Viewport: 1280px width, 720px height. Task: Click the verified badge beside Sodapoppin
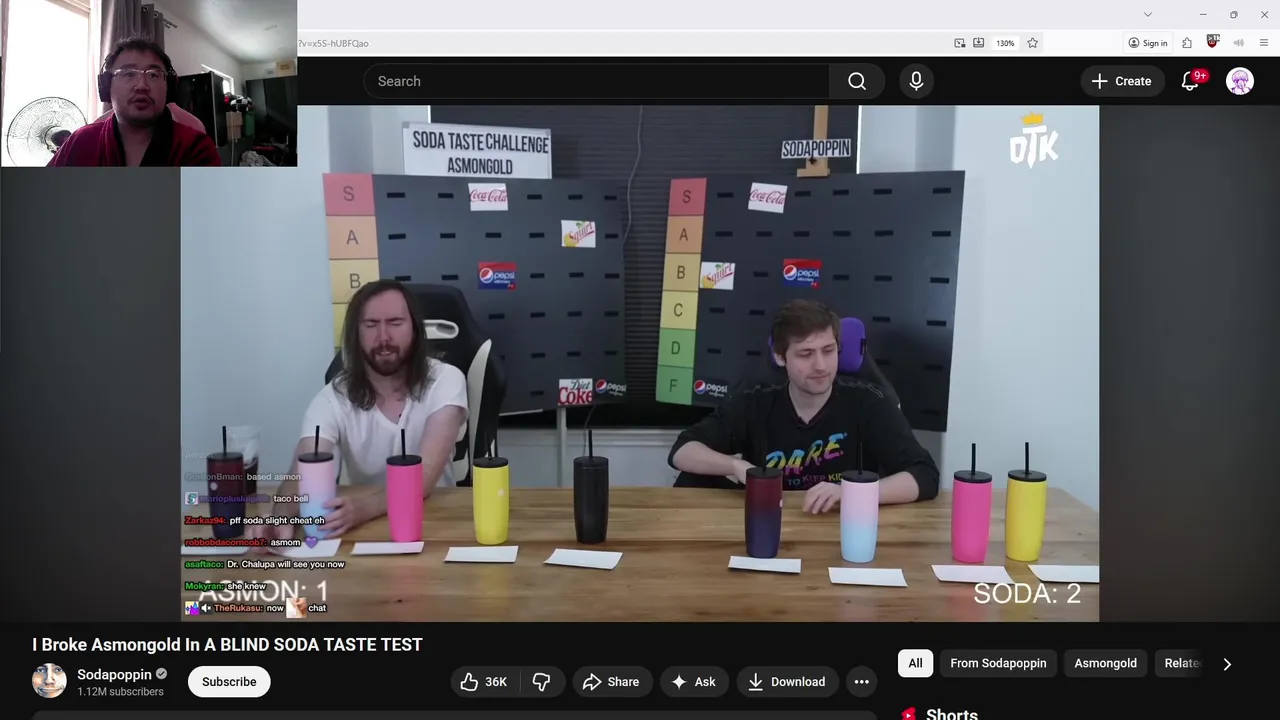point(161,675)
